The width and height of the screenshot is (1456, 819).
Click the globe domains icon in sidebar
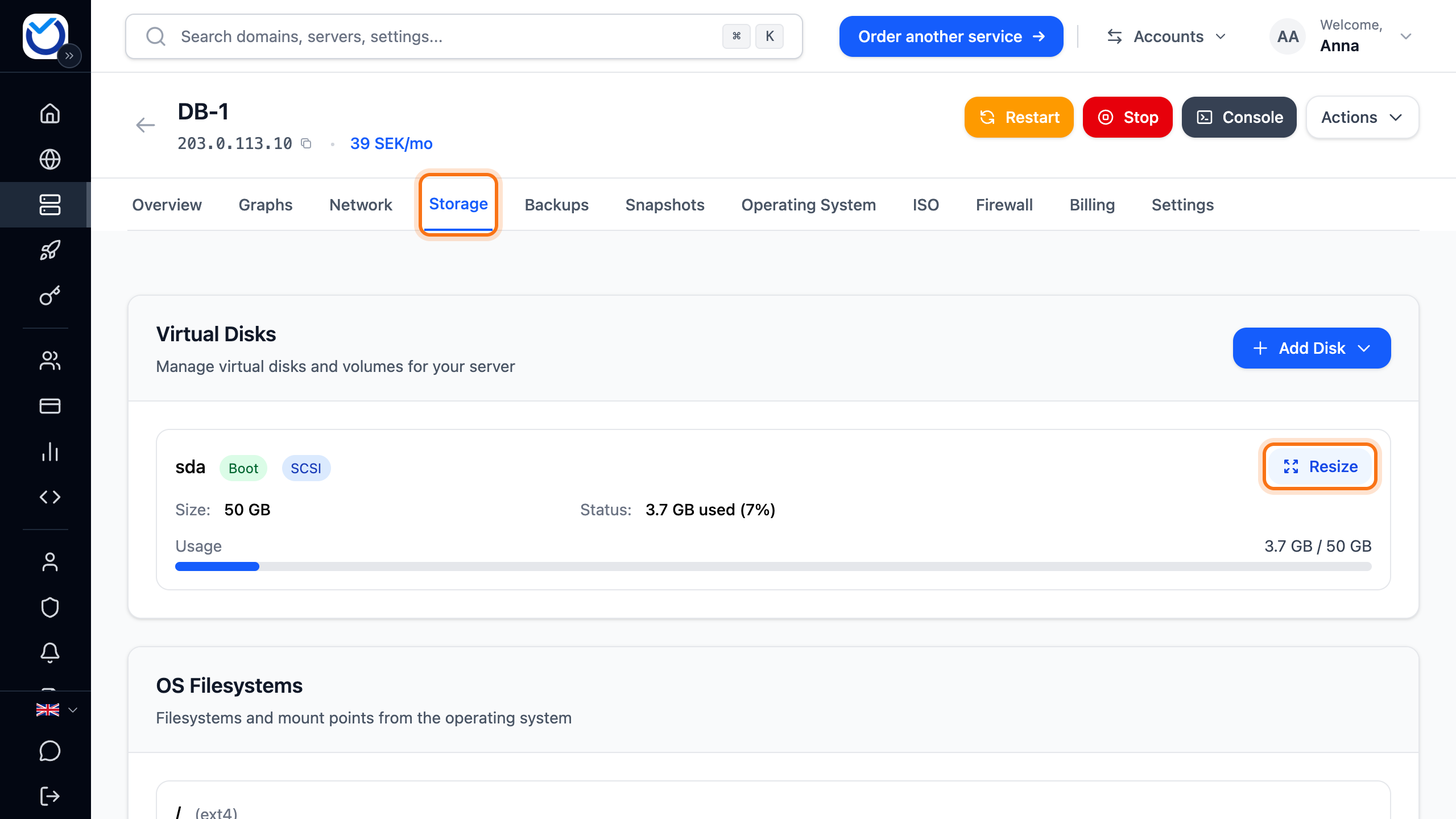50,159
